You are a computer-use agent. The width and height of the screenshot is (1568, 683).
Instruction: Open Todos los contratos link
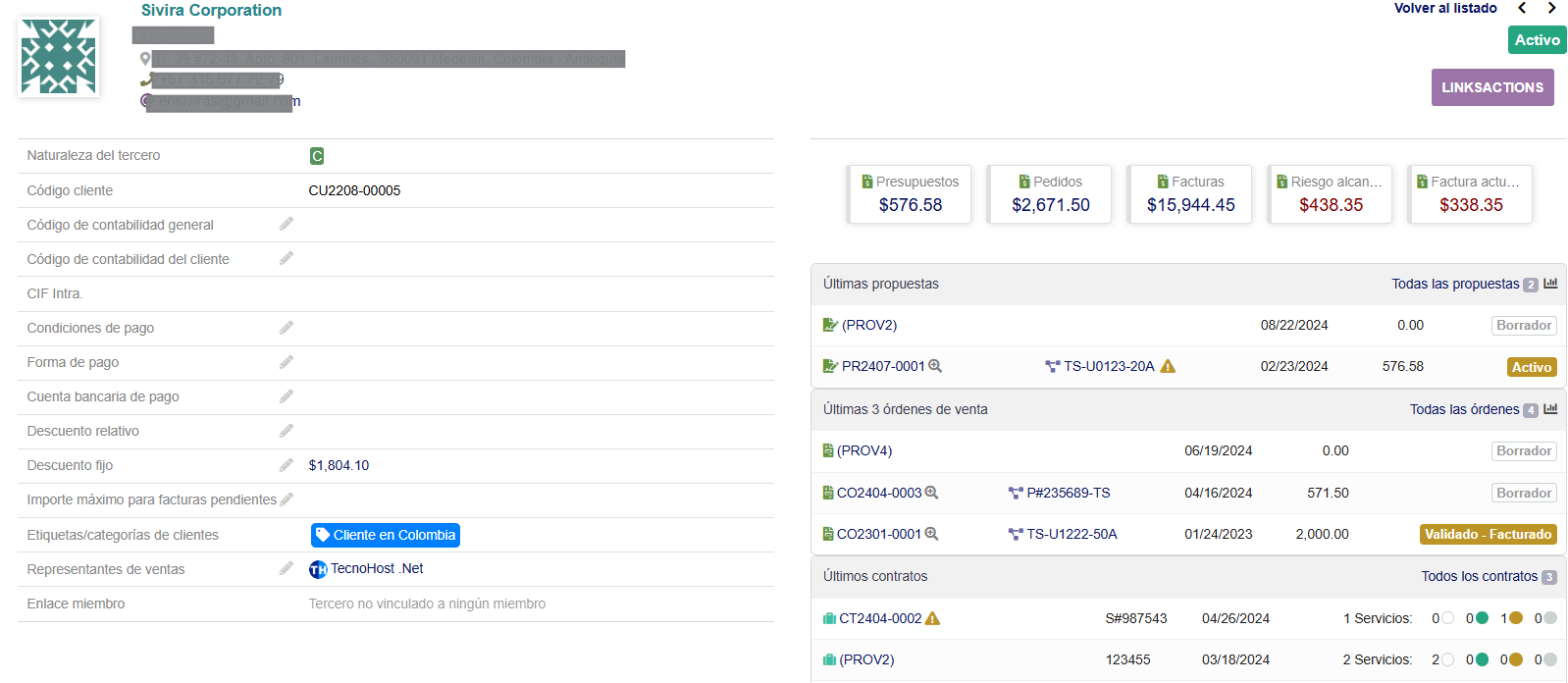(1479, 576)
